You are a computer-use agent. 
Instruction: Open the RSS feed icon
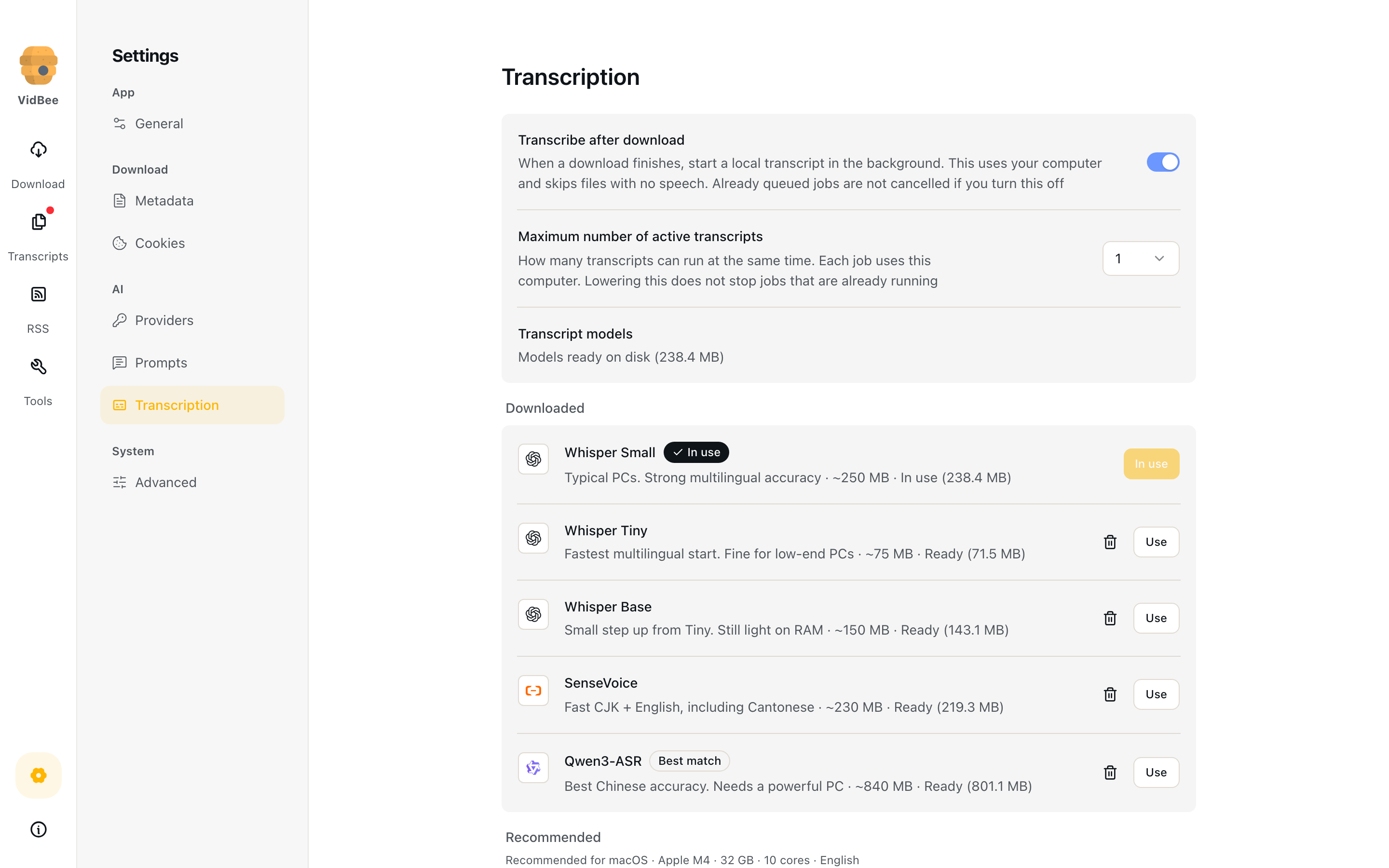39,295
